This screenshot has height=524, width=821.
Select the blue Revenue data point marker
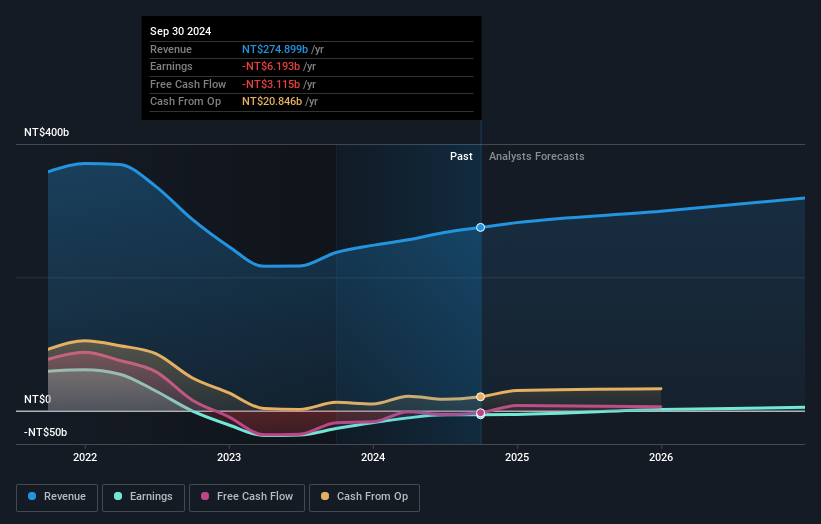(x=481, y=227)
